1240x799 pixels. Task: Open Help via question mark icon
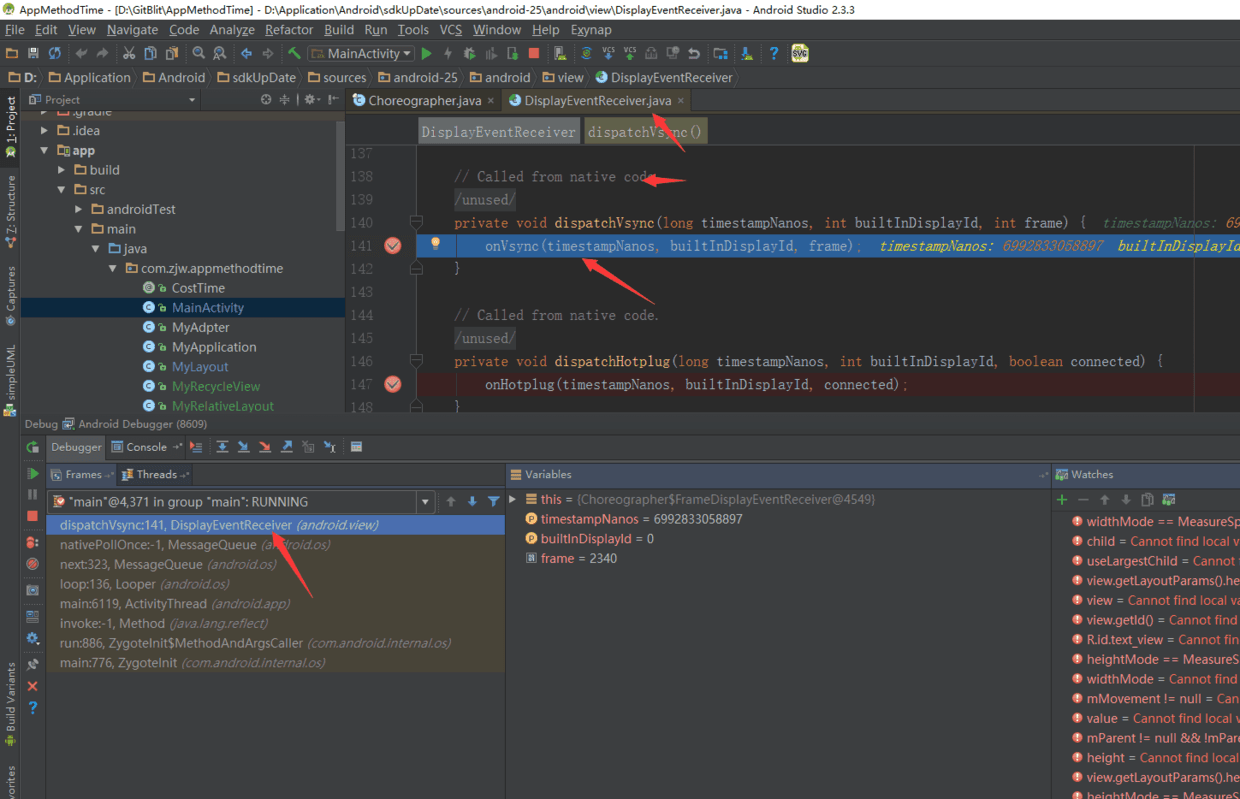(x=774, y=53)
